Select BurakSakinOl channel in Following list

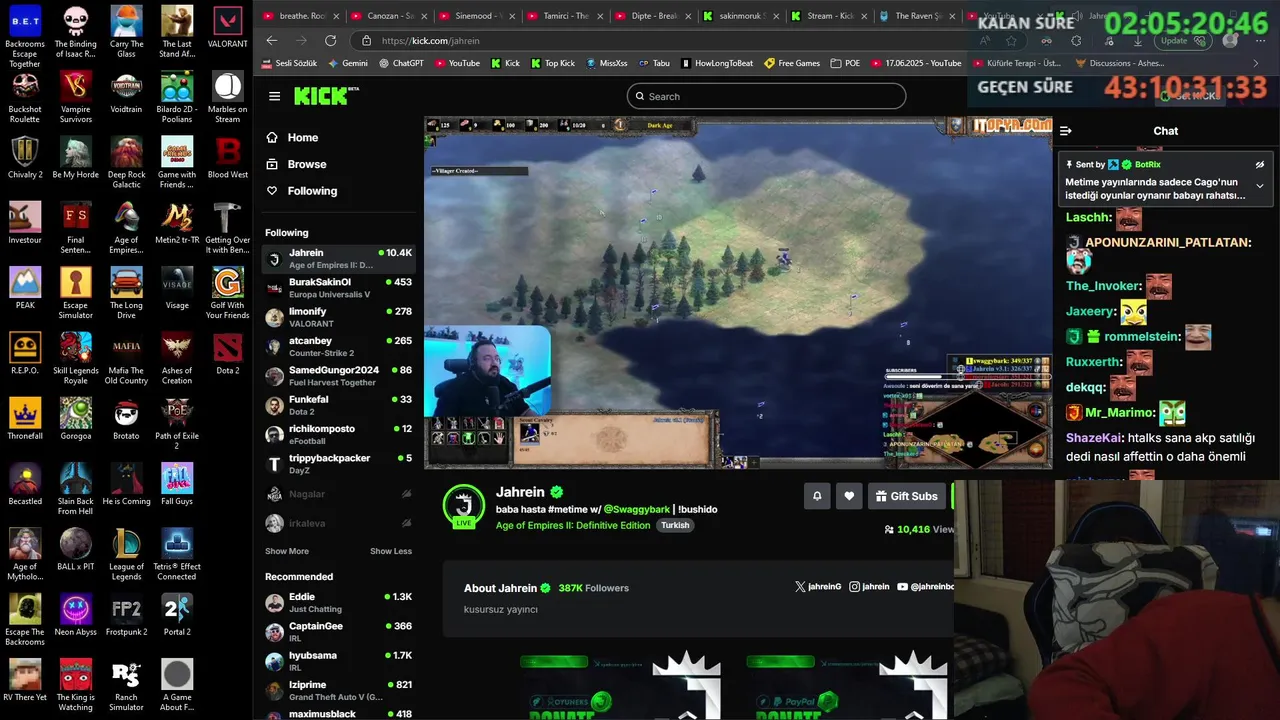coord(338,288)
